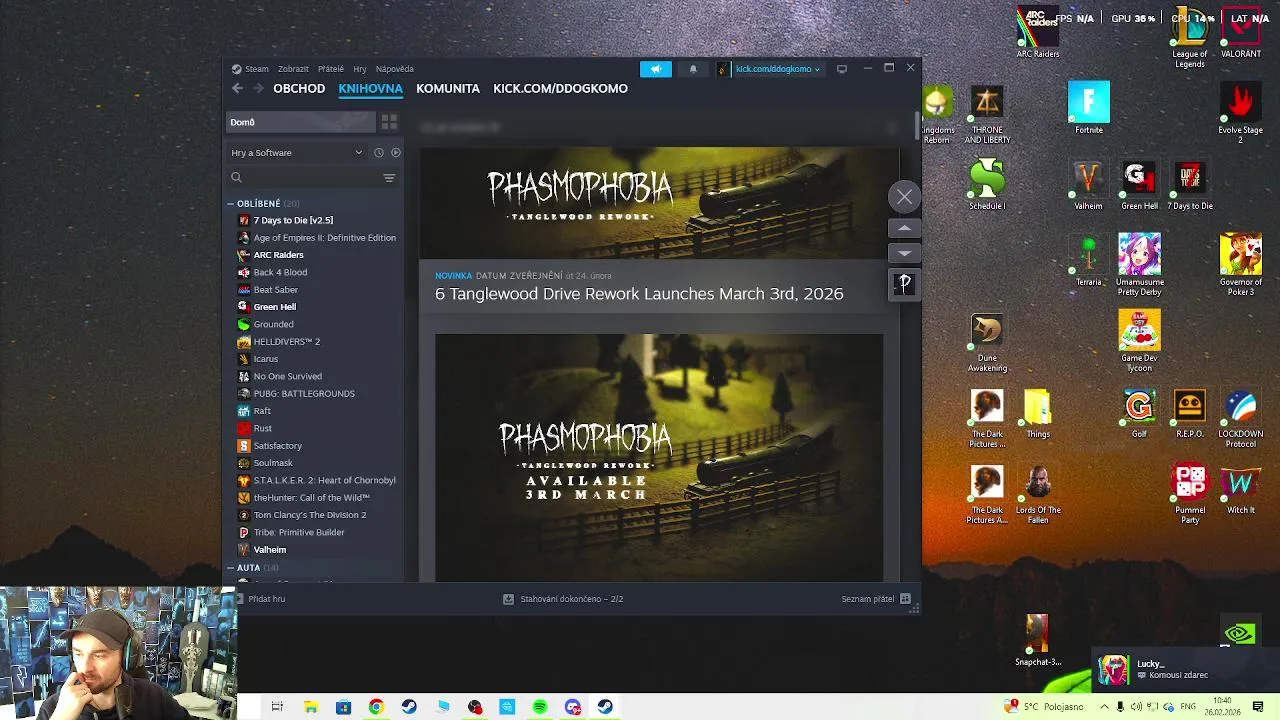
Task: Select the Domů library home button
Action: [x=300, y=122]
